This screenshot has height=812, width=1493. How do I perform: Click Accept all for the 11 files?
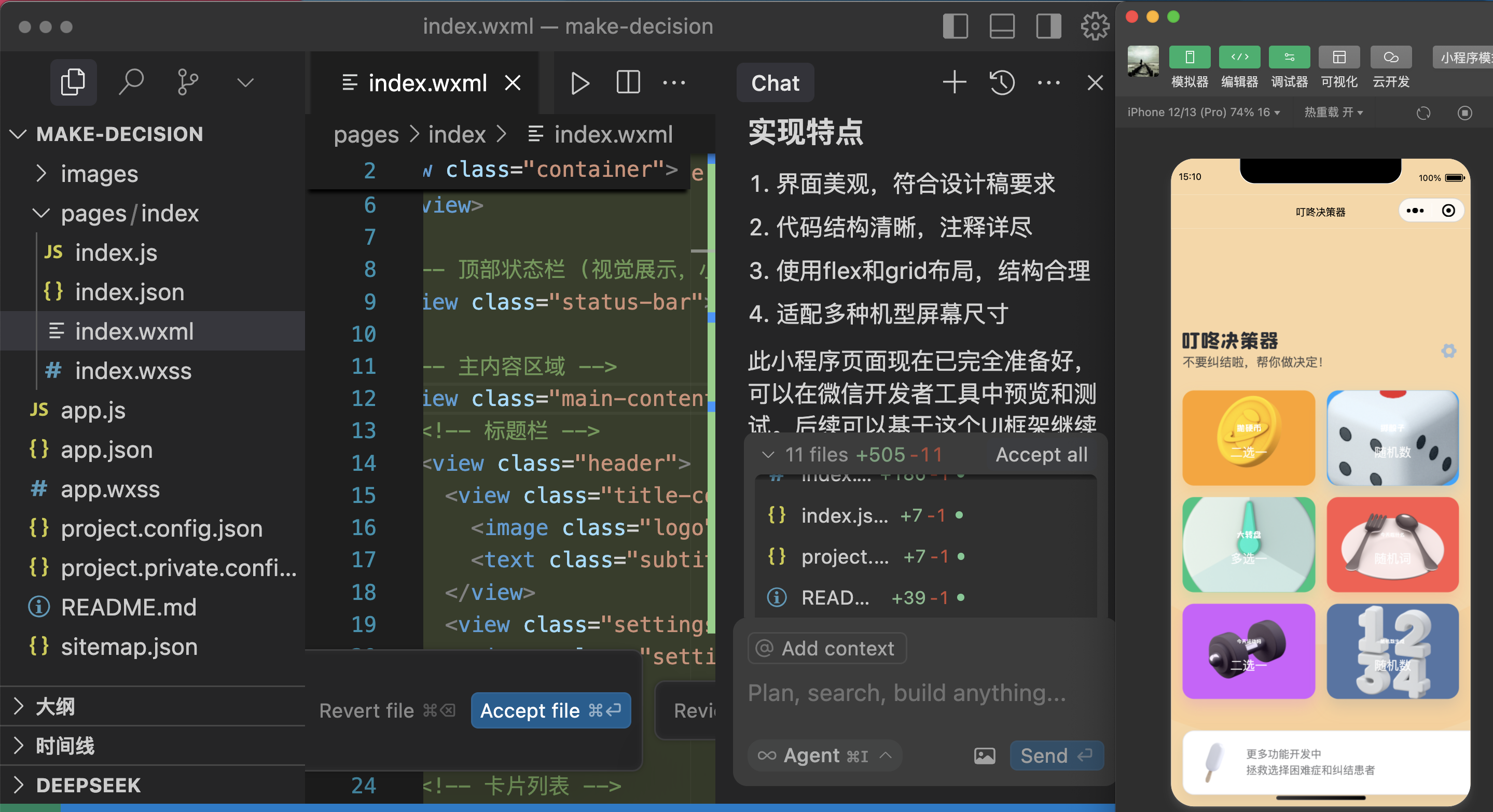(1041, 455)
